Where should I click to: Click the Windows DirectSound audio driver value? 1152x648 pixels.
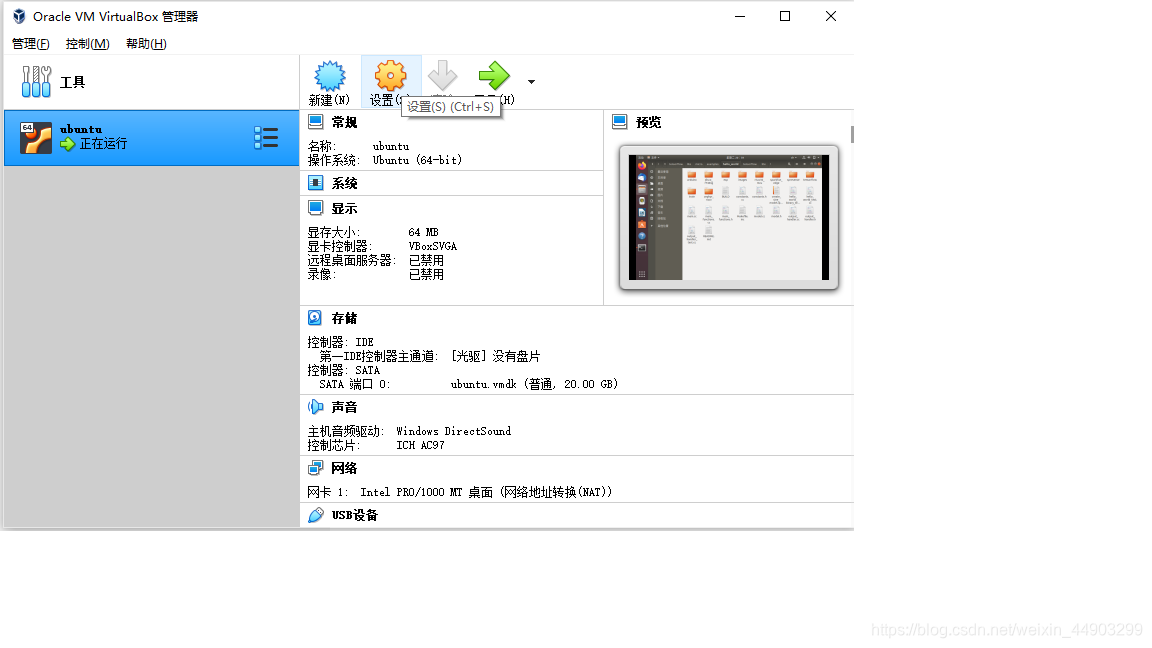tap(453, 431)
